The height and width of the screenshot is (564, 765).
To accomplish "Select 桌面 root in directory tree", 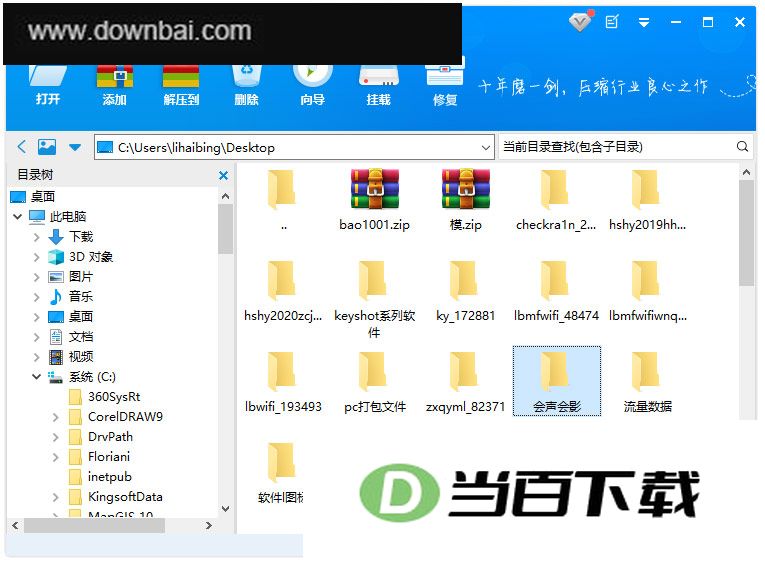I will (x=33, y=197).
